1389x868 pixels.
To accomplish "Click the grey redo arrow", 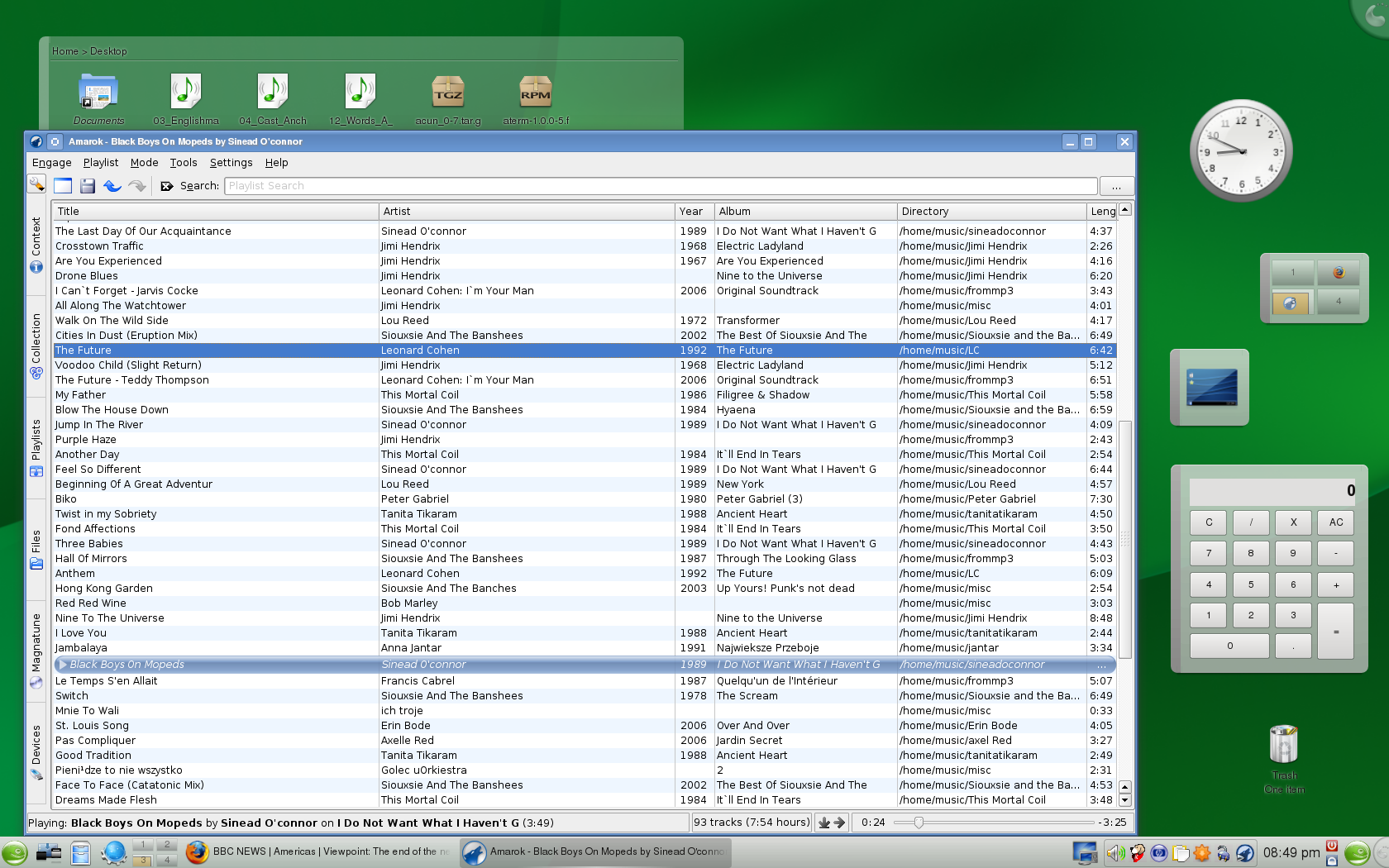I will [x=137, y=186].
